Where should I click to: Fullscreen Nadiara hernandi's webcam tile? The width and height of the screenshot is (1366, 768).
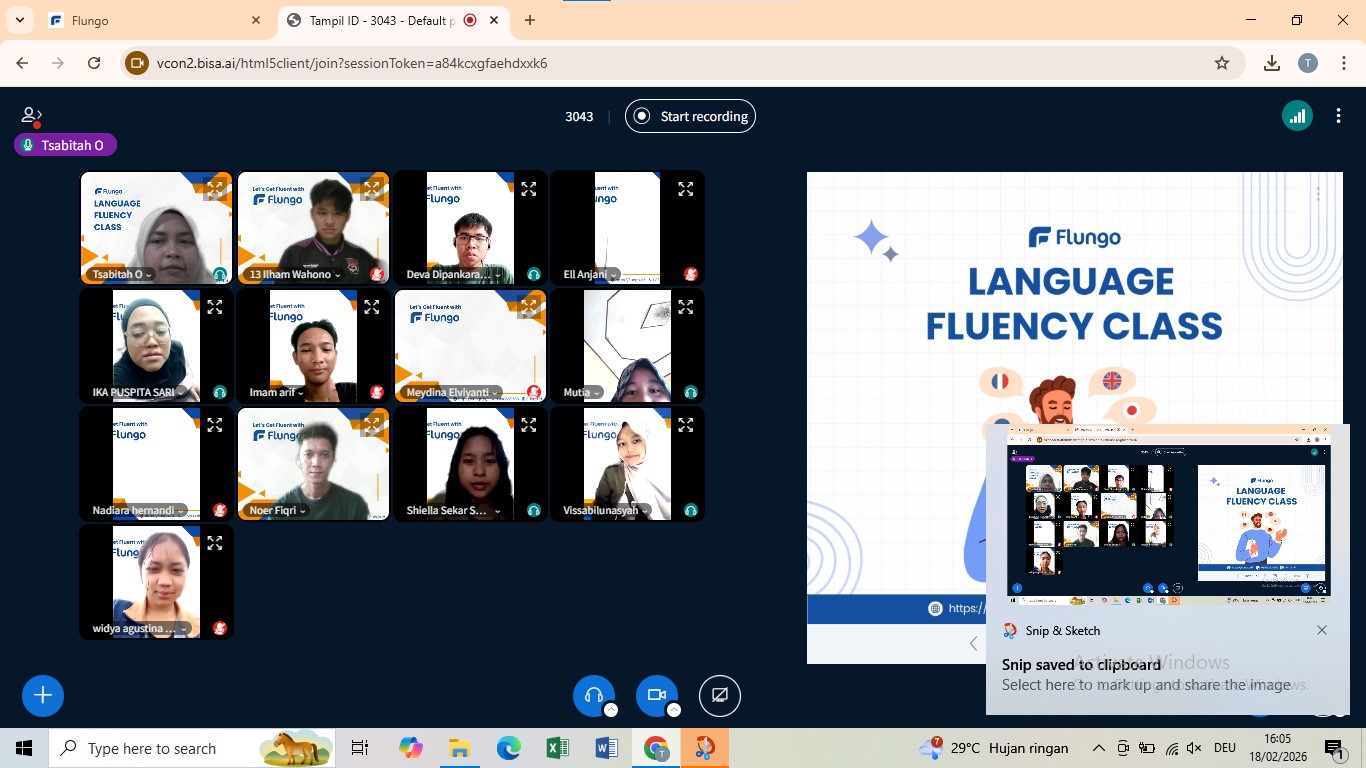click(x=215, y=424)
